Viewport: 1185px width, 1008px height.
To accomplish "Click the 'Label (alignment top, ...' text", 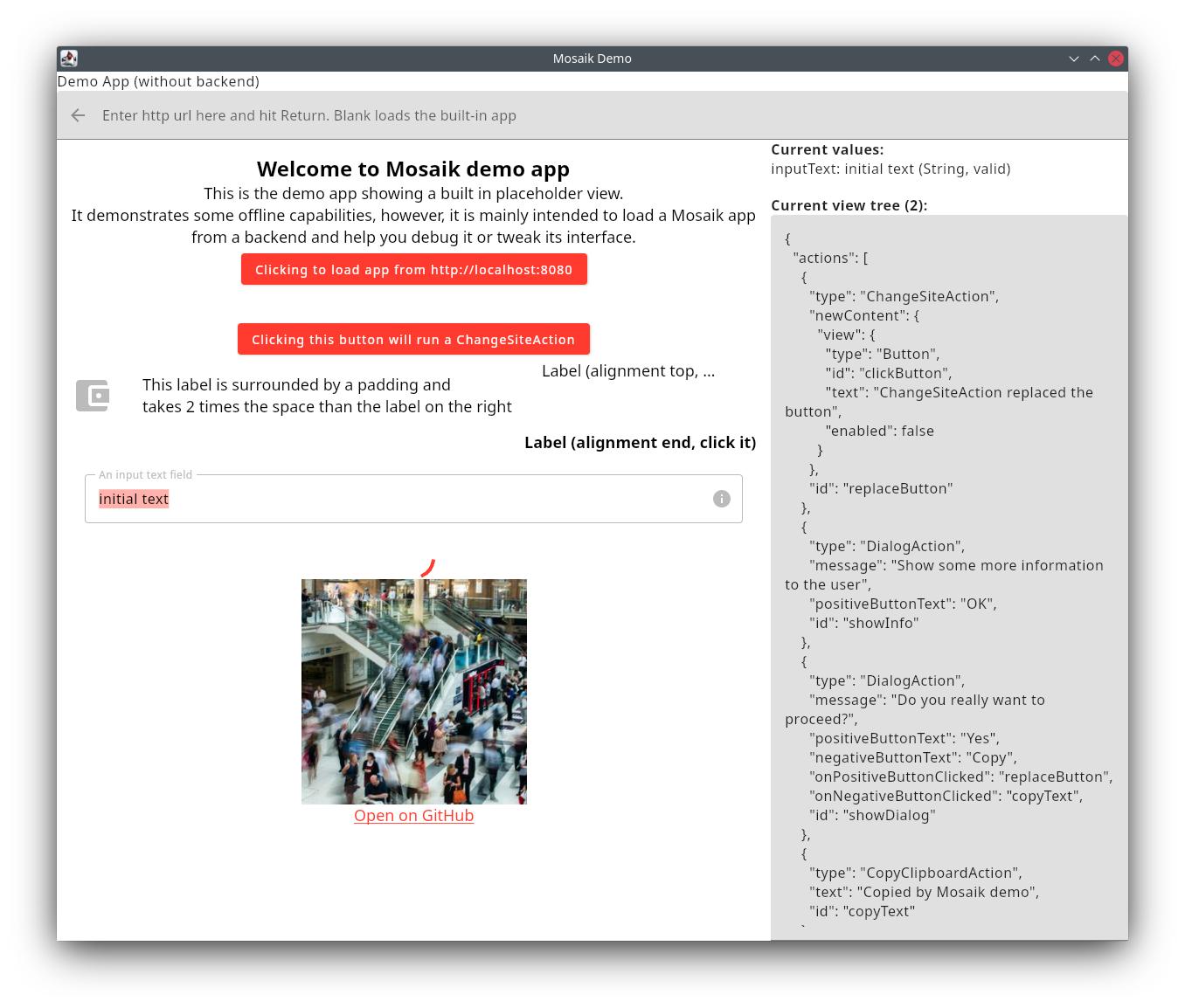I will [x=627, y=371].
